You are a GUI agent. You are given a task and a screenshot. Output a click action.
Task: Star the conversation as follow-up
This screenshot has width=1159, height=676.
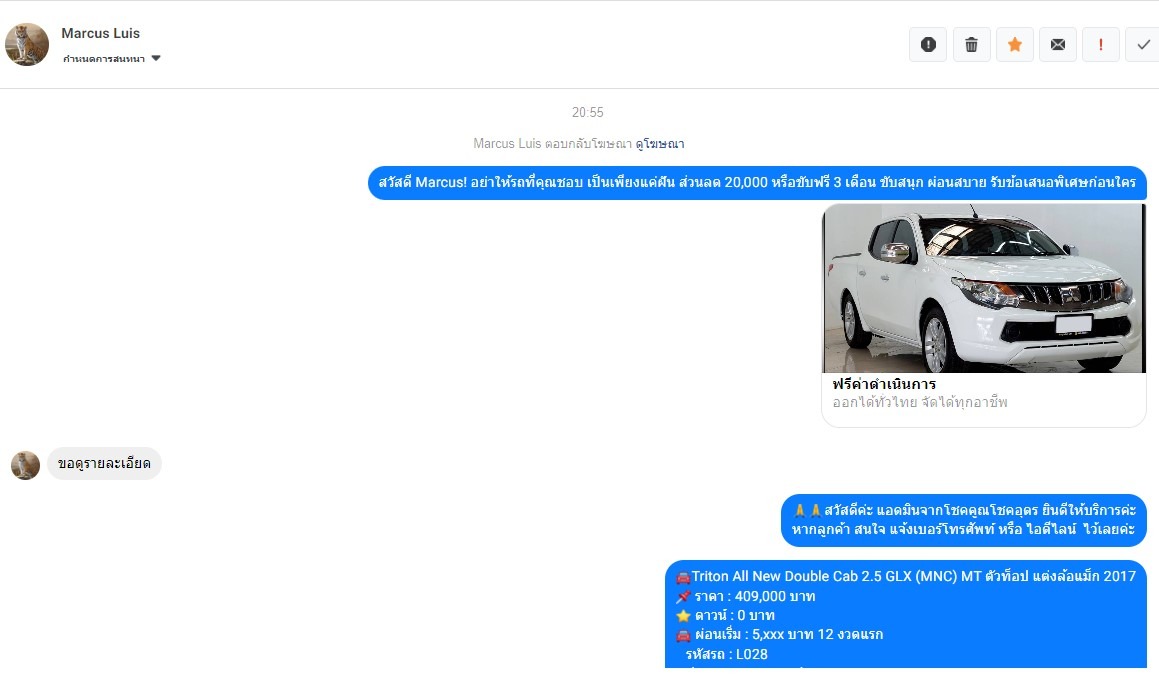[1015, 44]
